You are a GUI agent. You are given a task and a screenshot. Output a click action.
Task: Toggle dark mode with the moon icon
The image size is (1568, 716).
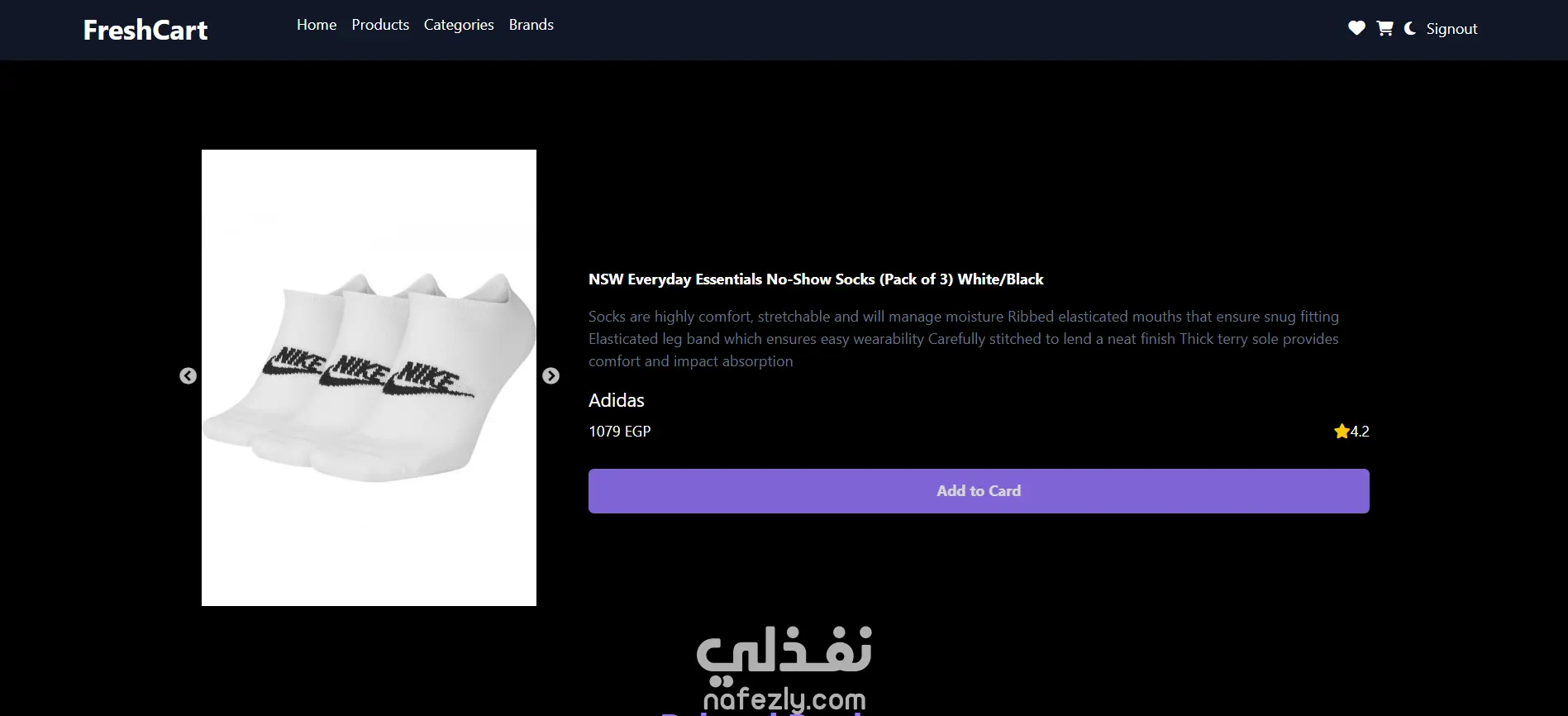coord(1410,28)
